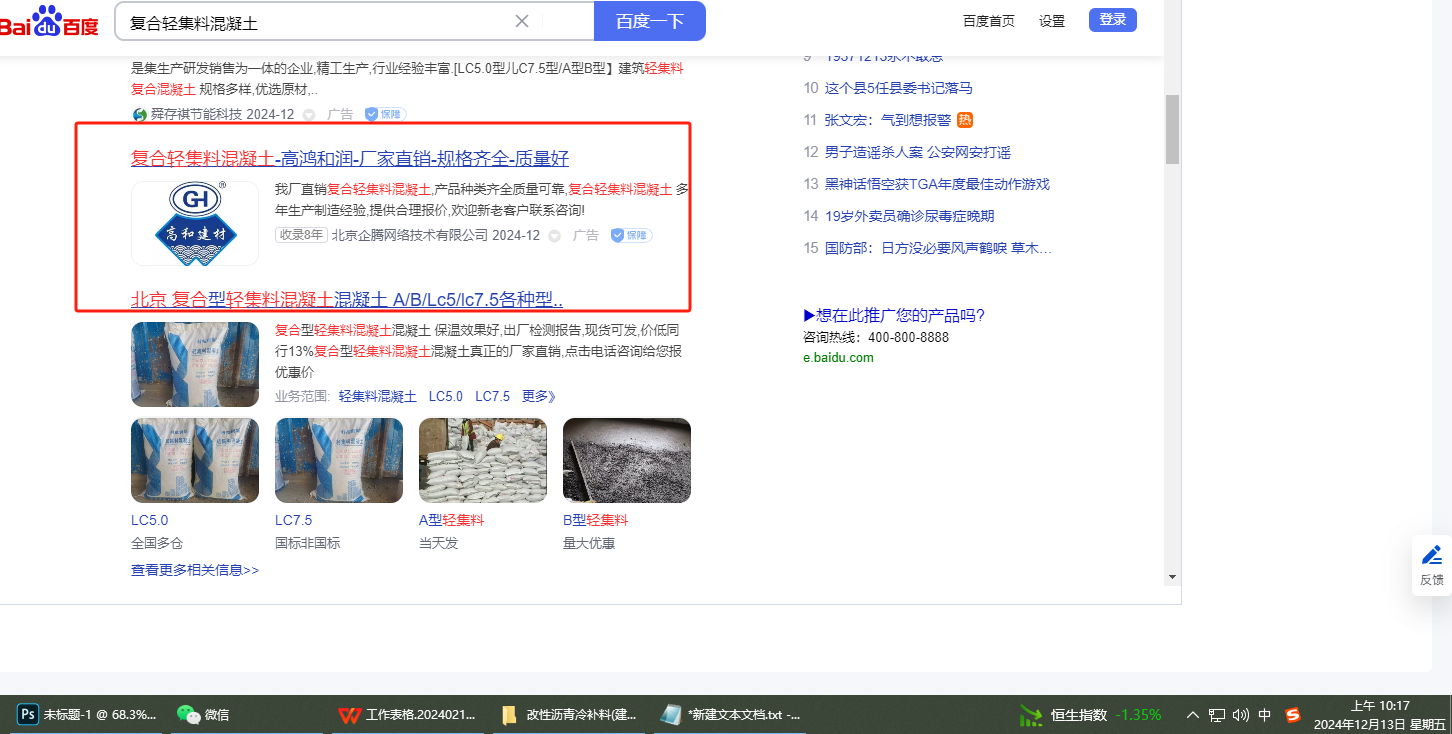Image resolution: width=1452 pixels, height=734 pixels.
Task: Click the page scrollbar thumb
Action: 1172,129
